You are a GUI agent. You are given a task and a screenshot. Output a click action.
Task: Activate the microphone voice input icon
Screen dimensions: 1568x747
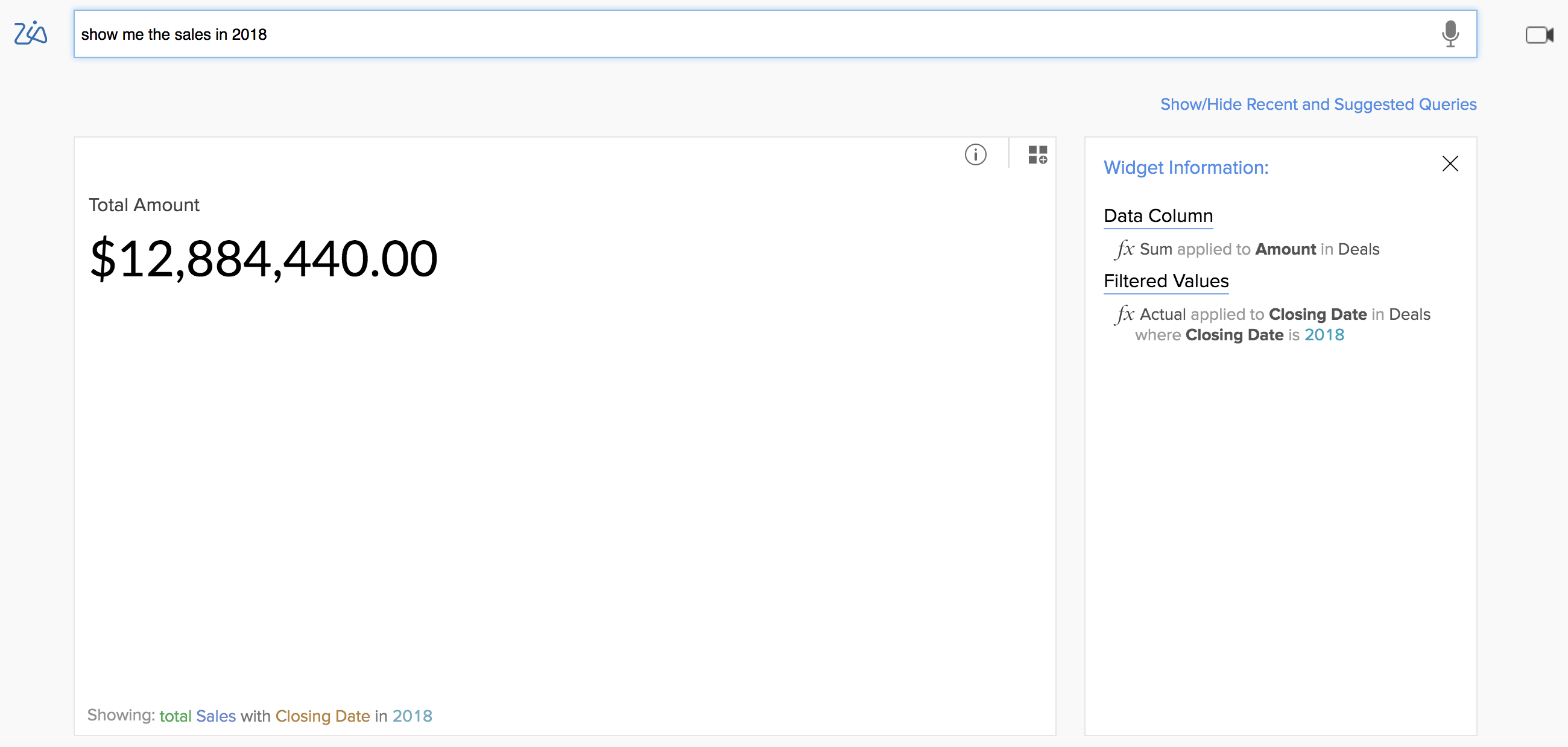(1450, 34)
